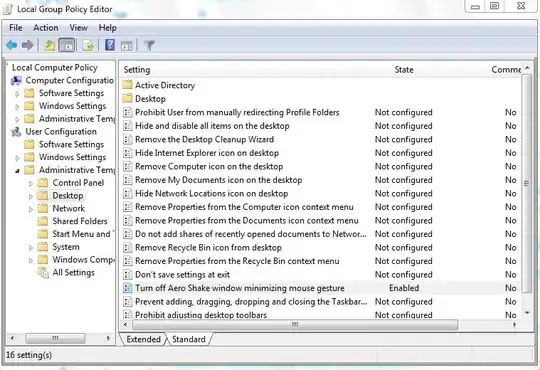Select Remove Properties from Computer icon context menu

point(244,207)
